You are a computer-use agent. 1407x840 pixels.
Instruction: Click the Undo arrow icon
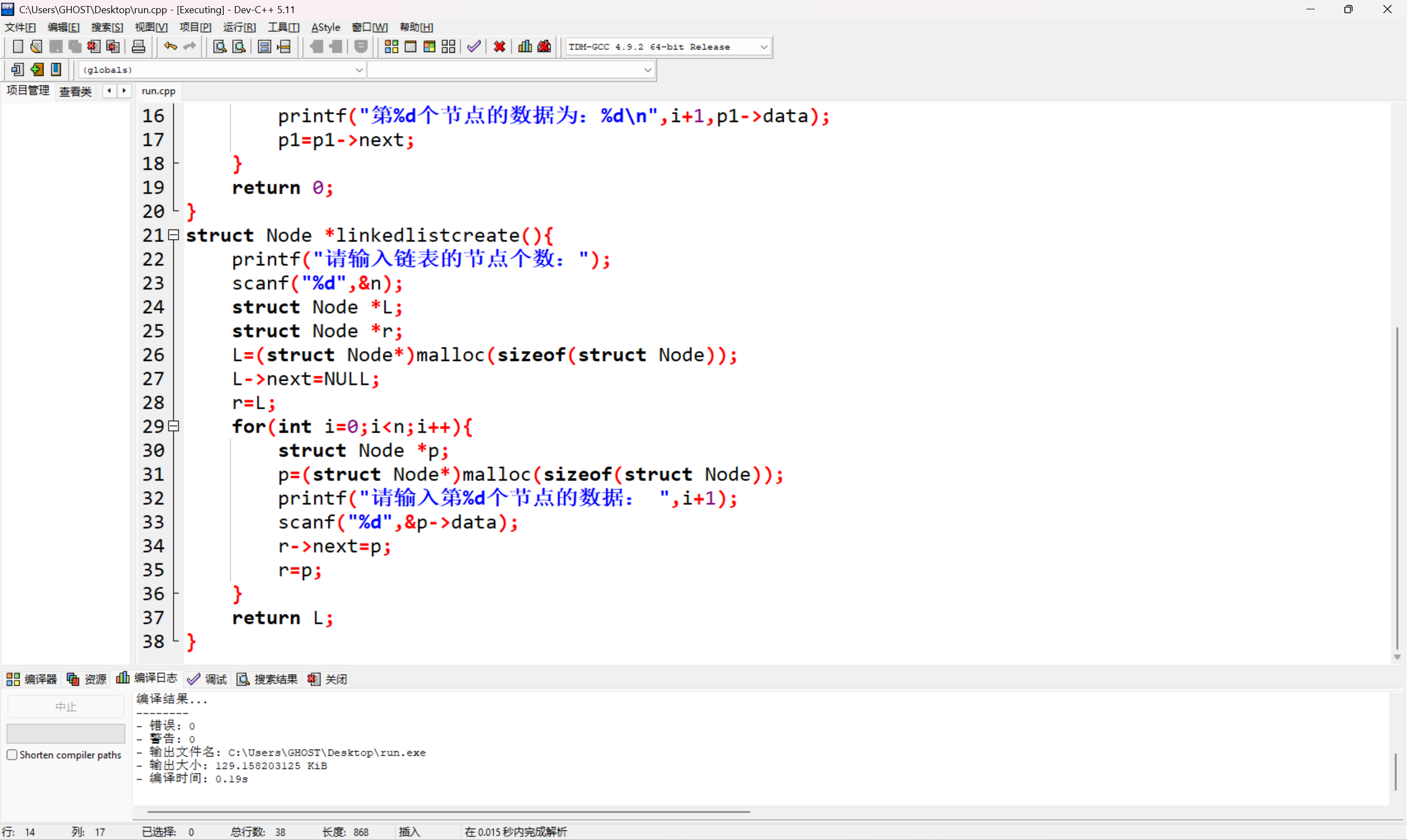[170, 46]
